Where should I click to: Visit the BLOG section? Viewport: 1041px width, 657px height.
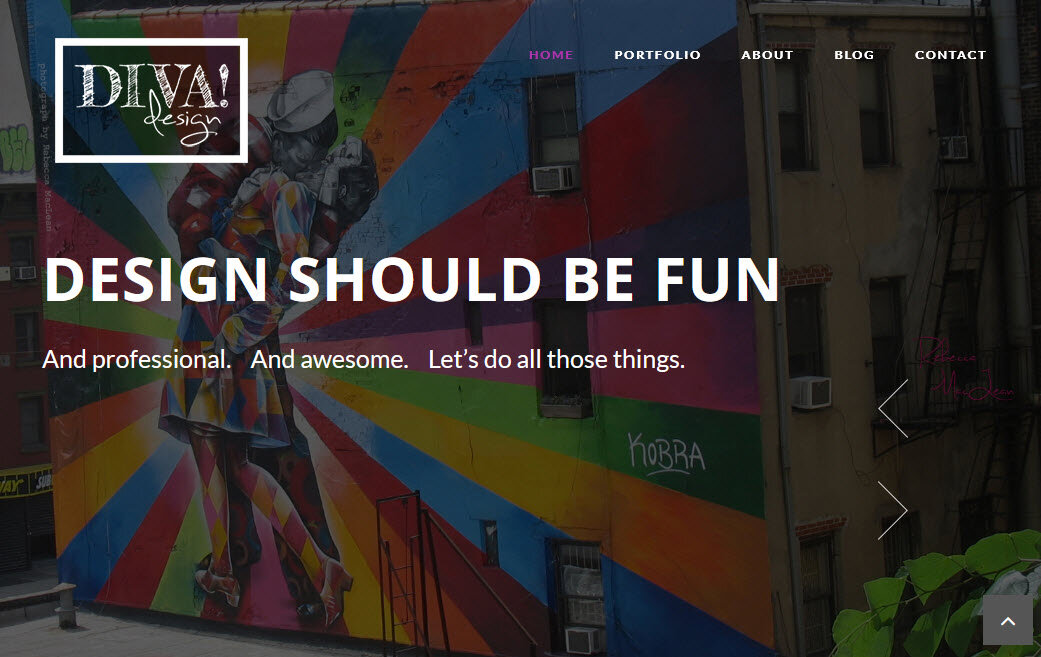pyautogui.click(x=854, y=55)
